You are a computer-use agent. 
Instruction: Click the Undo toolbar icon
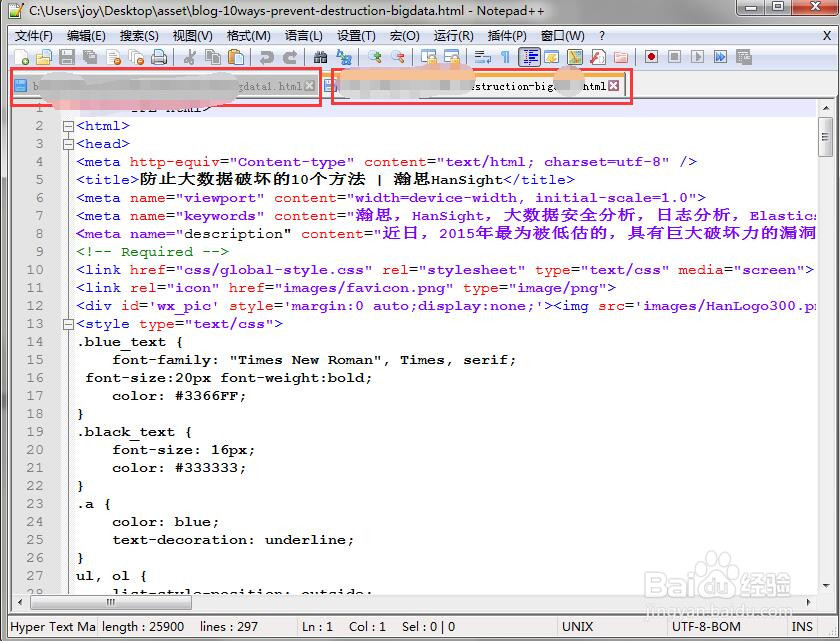[x=264, y=57]
